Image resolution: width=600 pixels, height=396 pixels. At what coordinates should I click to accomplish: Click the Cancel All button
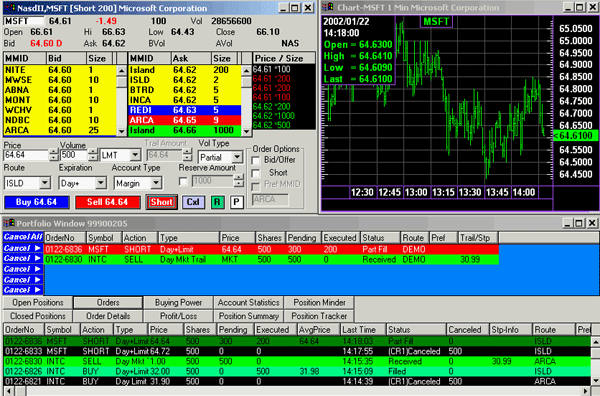[x=23, y=237]
